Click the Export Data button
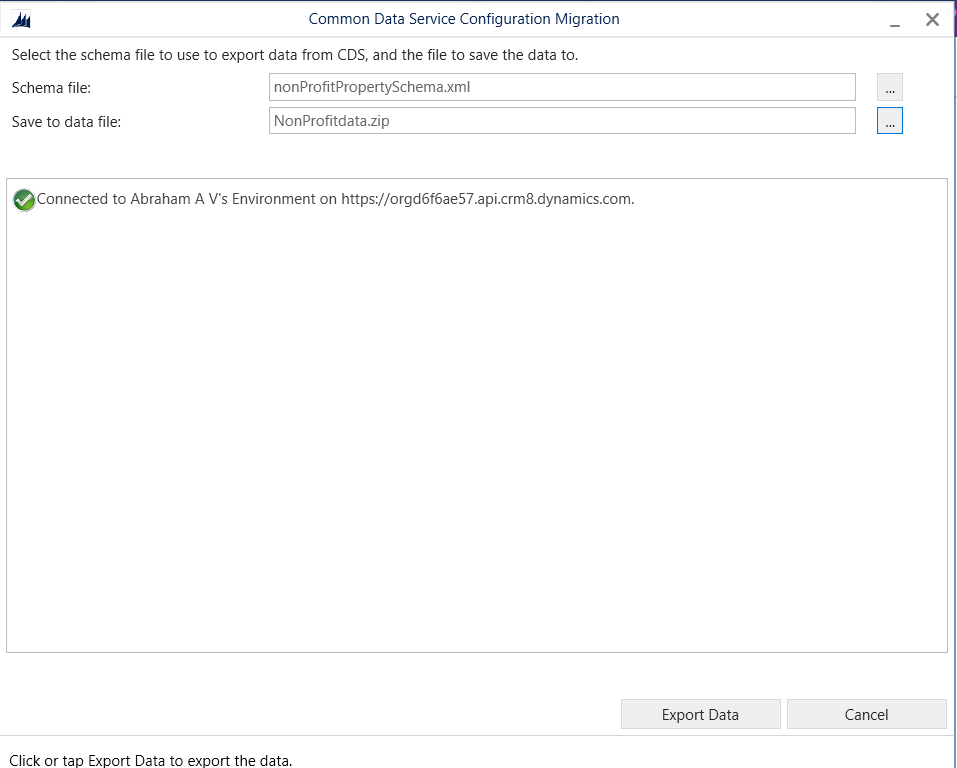The height and width of the screenshot is (768, 957). point(700,714)
